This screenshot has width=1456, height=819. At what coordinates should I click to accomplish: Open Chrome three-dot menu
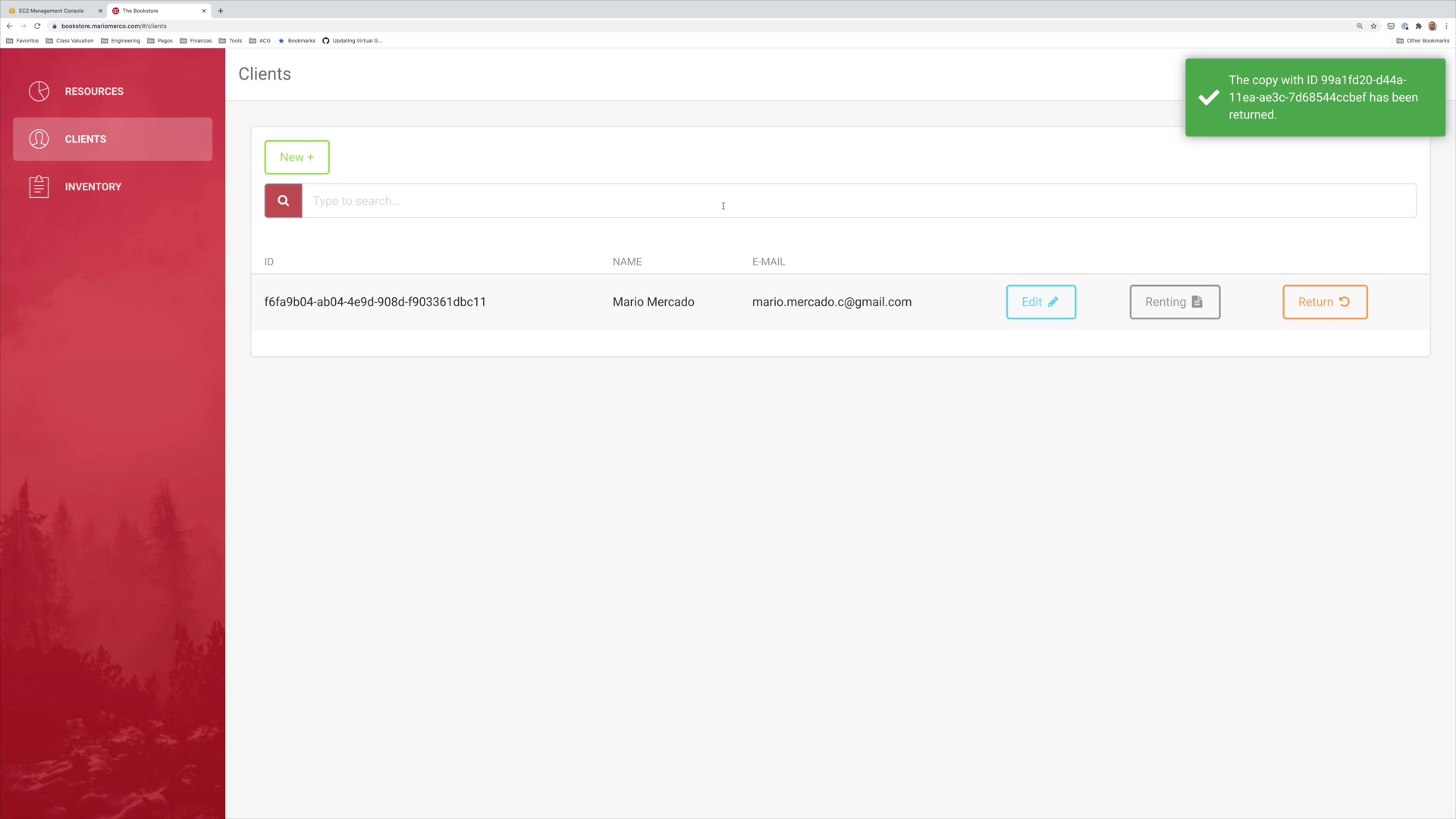pos(1446,26)
